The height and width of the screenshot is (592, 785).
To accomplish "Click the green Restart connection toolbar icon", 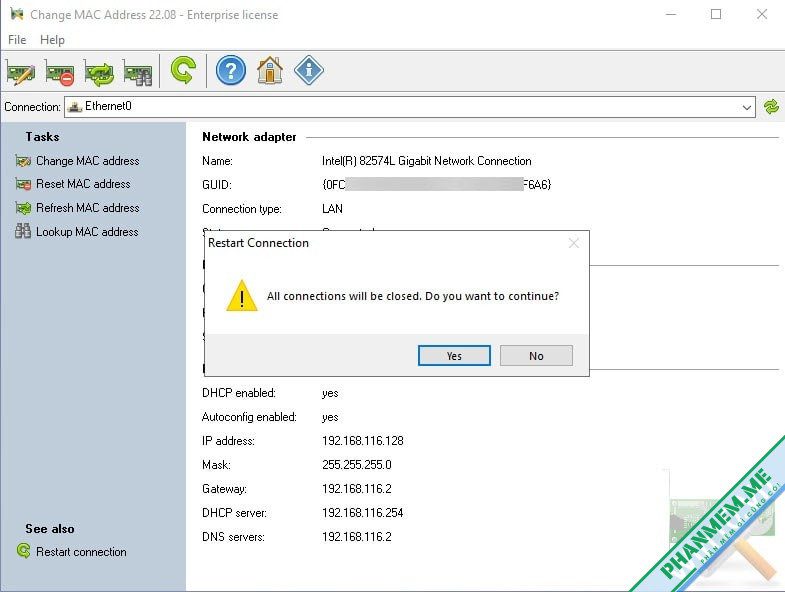I will [183, 70].
